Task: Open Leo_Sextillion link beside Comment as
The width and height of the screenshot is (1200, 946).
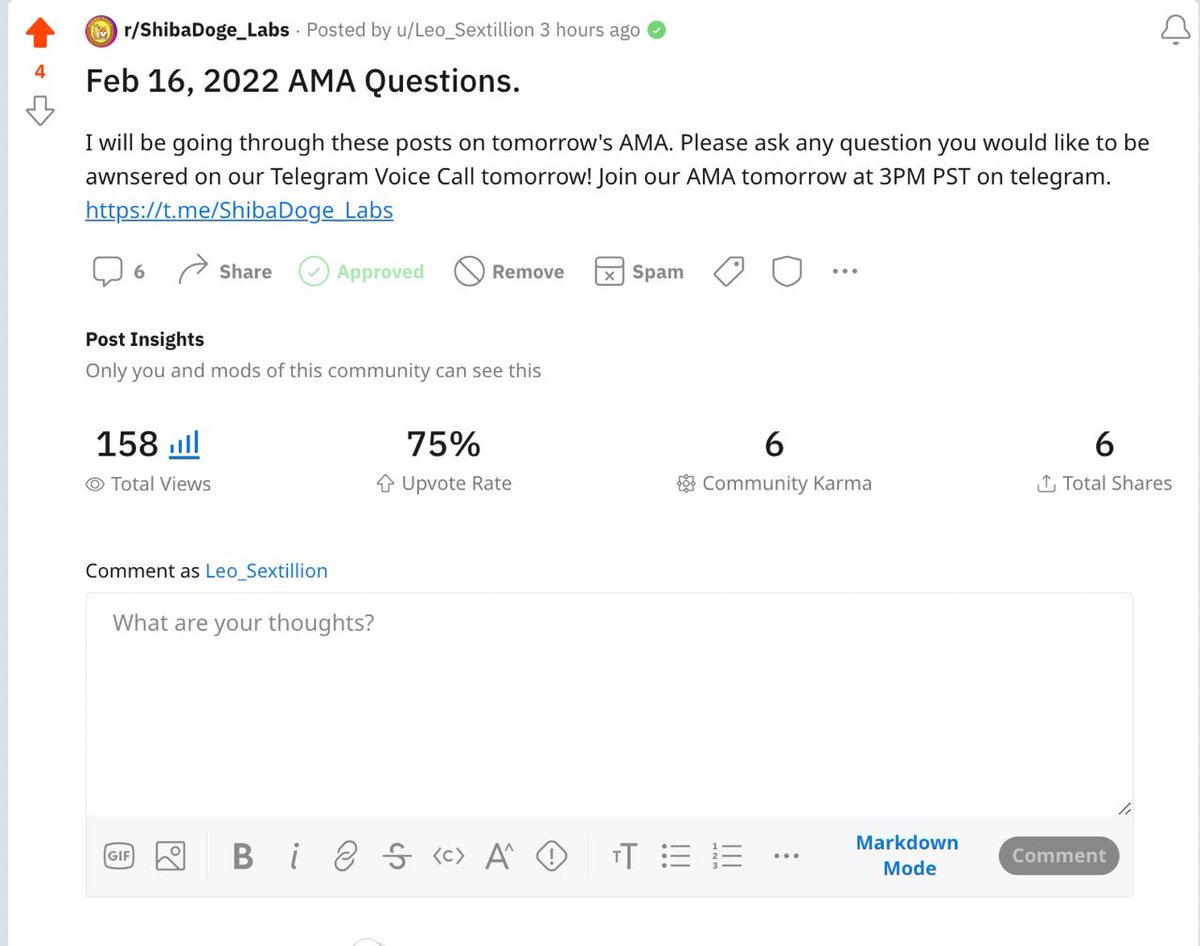Action: pyautogui.click(x=266, y=571)
